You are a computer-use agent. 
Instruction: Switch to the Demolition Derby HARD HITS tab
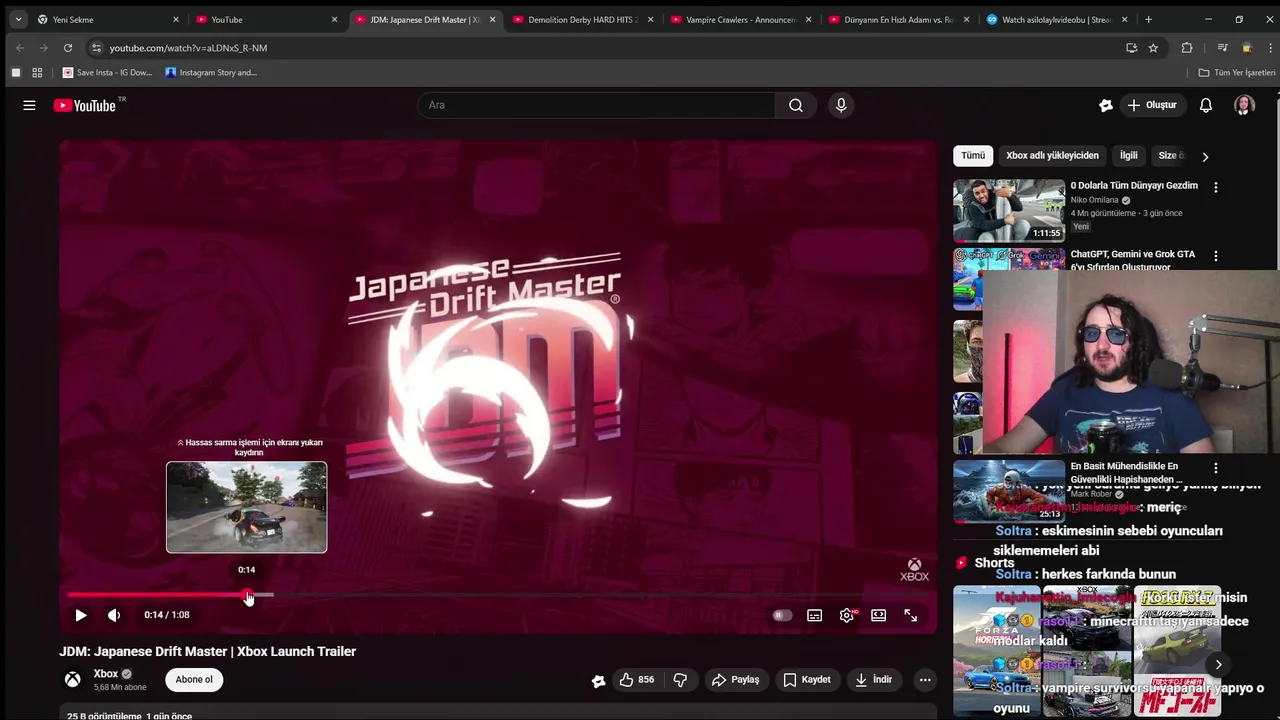pos(582,19)
